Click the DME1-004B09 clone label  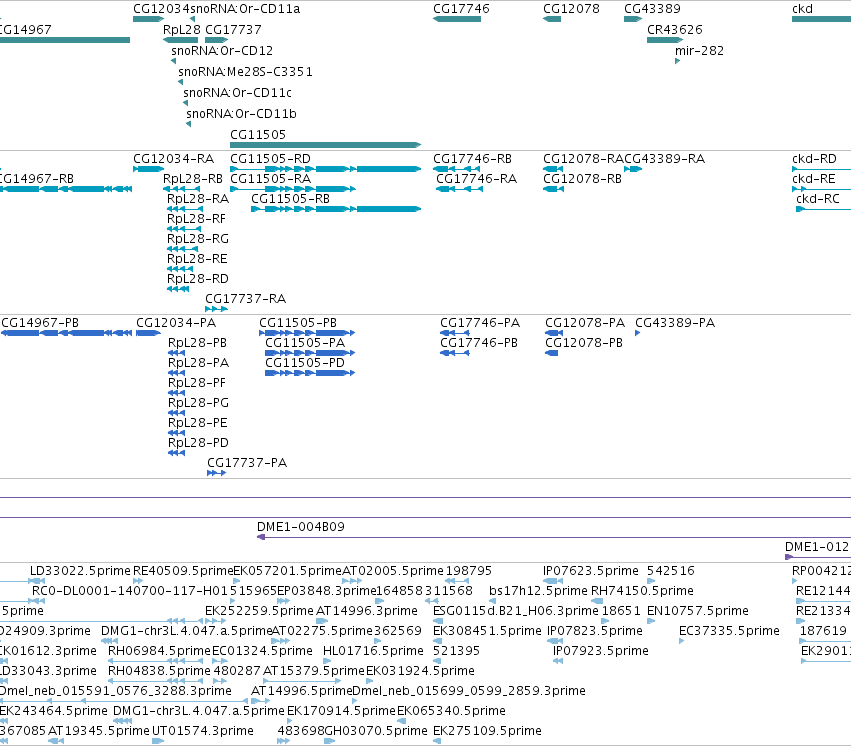click(x=301, y=527)
